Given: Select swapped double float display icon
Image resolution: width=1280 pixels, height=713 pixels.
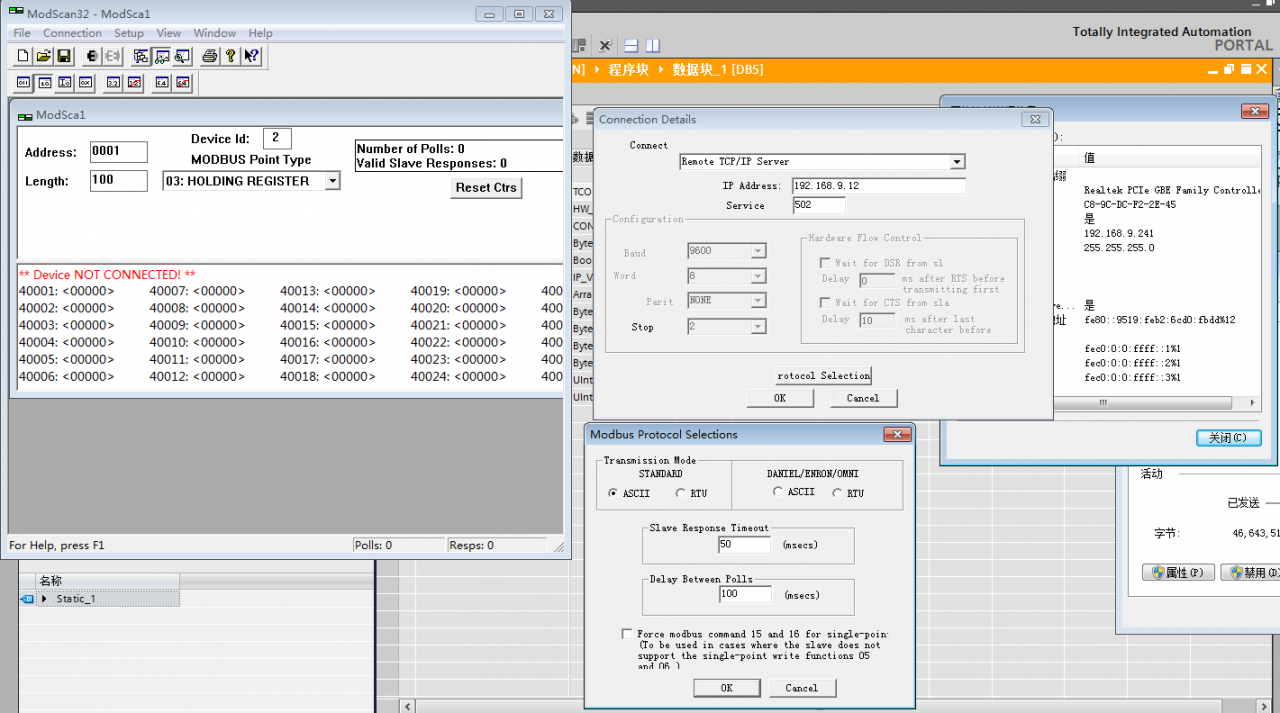Looking at the screenshot, I should click(183, 83).
